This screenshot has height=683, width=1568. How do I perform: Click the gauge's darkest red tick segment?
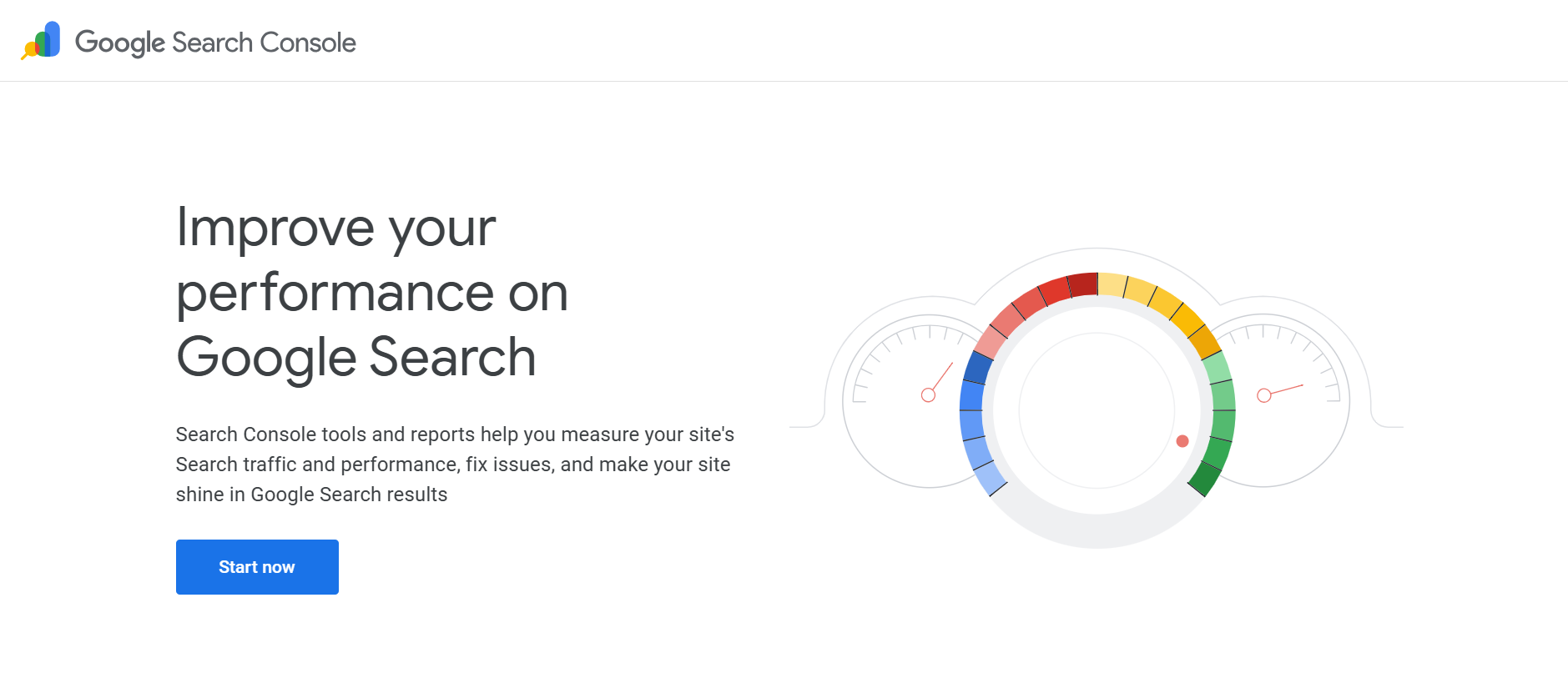(1082, 283)
